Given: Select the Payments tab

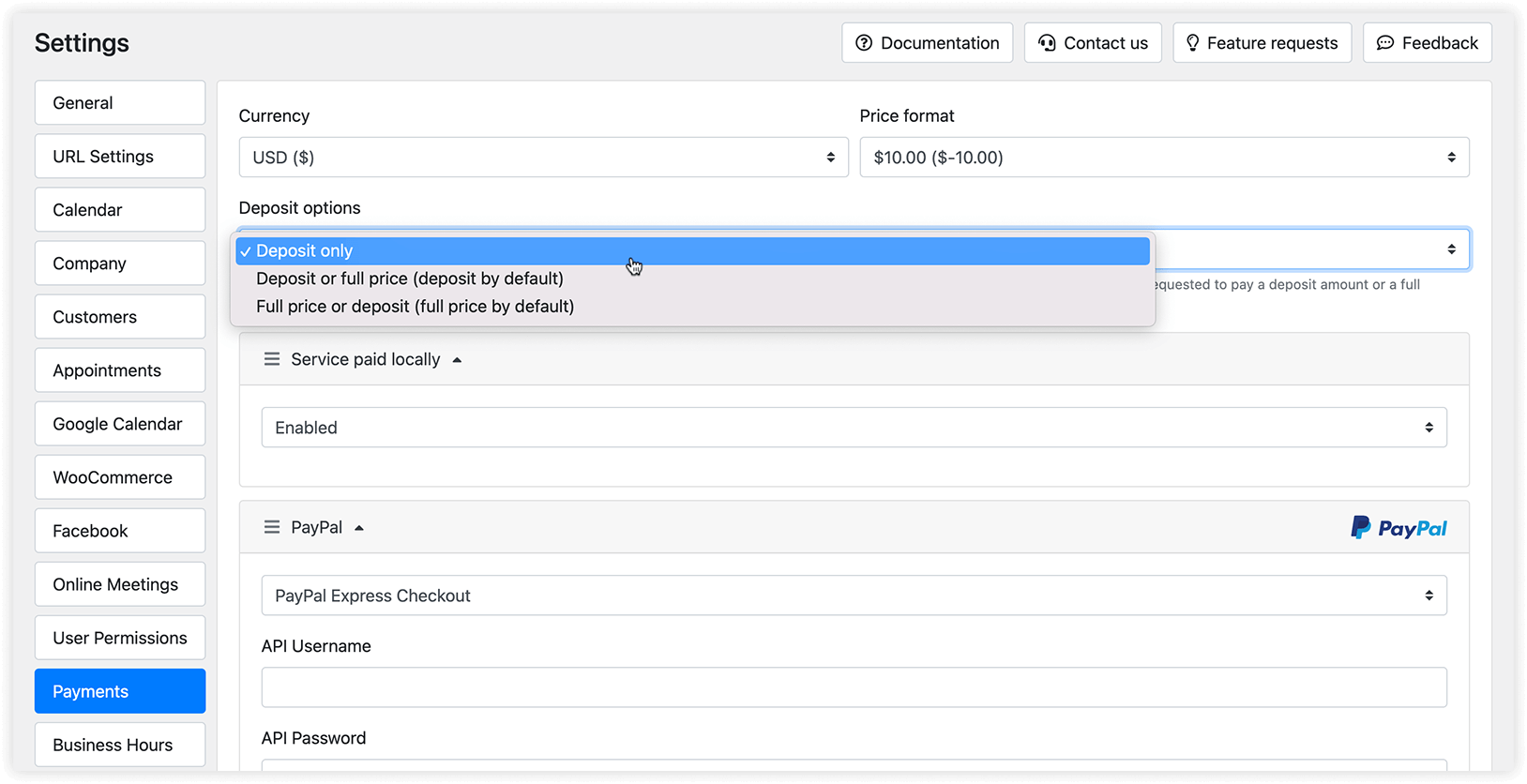Looking at the screenshot, I should [x=120, y=691].
